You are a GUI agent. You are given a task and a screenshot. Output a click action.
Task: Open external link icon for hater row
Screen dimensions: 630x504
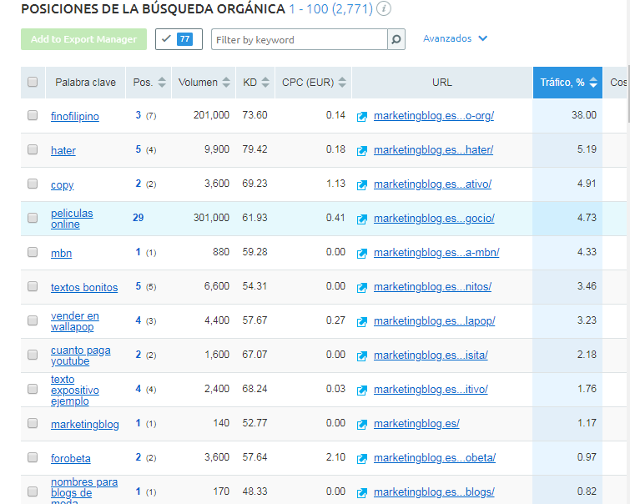[x=362, y=151]
